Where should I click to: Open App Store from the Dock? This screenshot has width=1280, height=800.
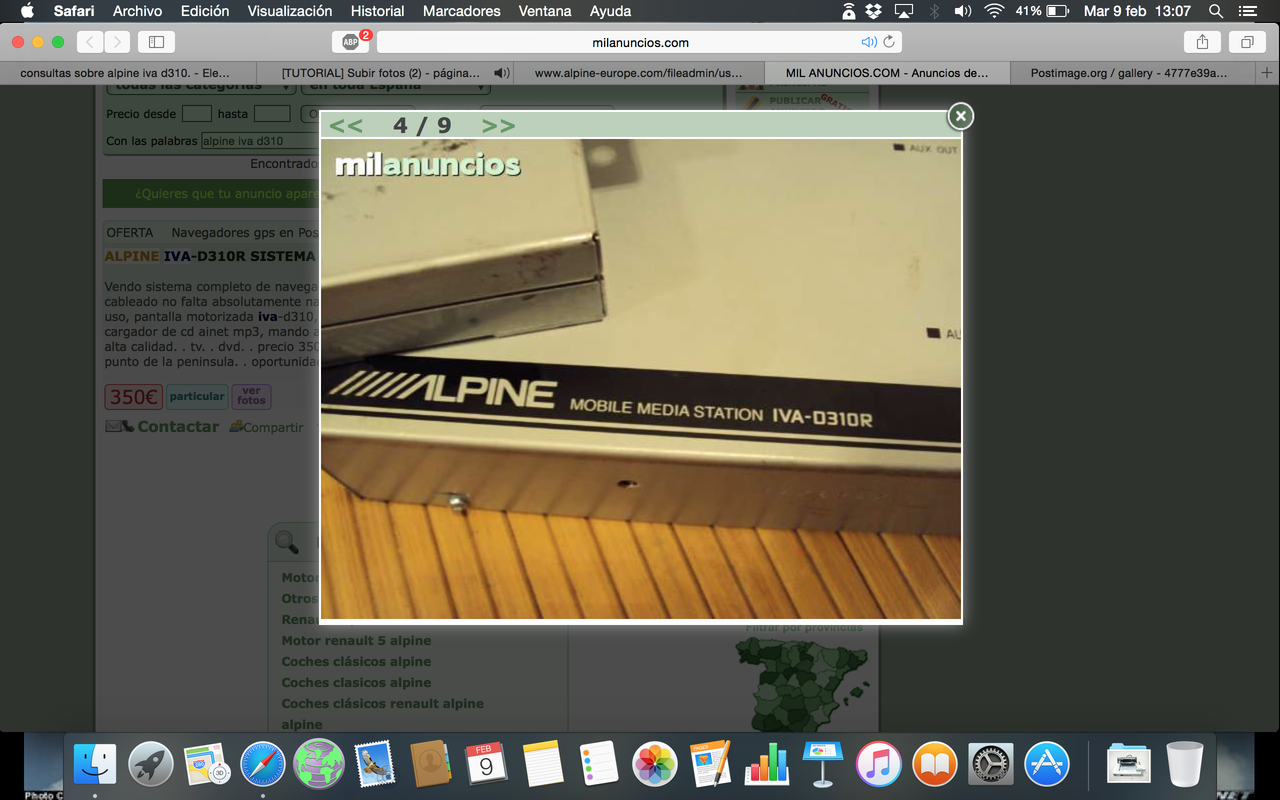pyautogui.click(x=1047, y=765)
